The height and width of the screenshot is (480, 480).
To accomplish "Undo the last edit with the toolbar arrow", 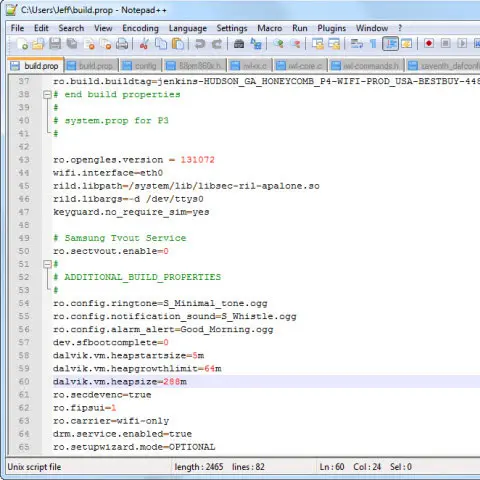I will point(200,44).
